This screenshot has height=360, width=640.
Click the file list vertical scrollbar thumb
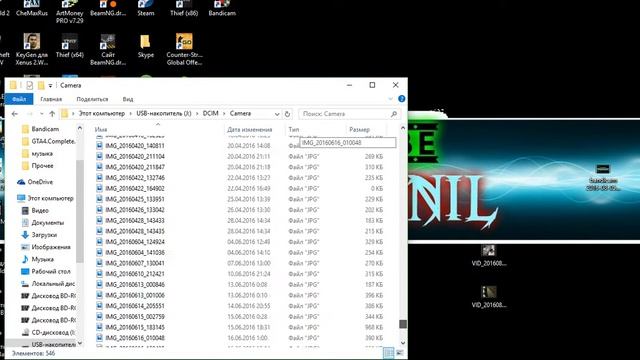coord(403,324)
